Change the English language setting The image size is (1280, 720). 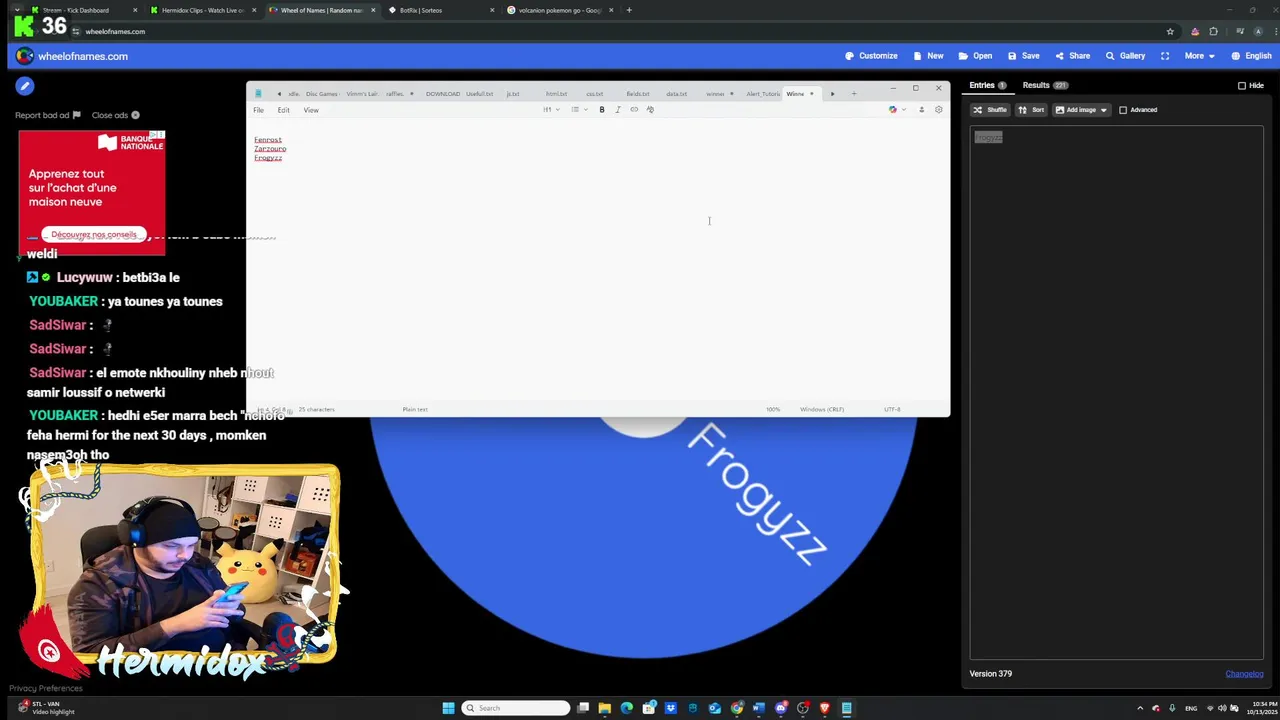(1251, 56)
